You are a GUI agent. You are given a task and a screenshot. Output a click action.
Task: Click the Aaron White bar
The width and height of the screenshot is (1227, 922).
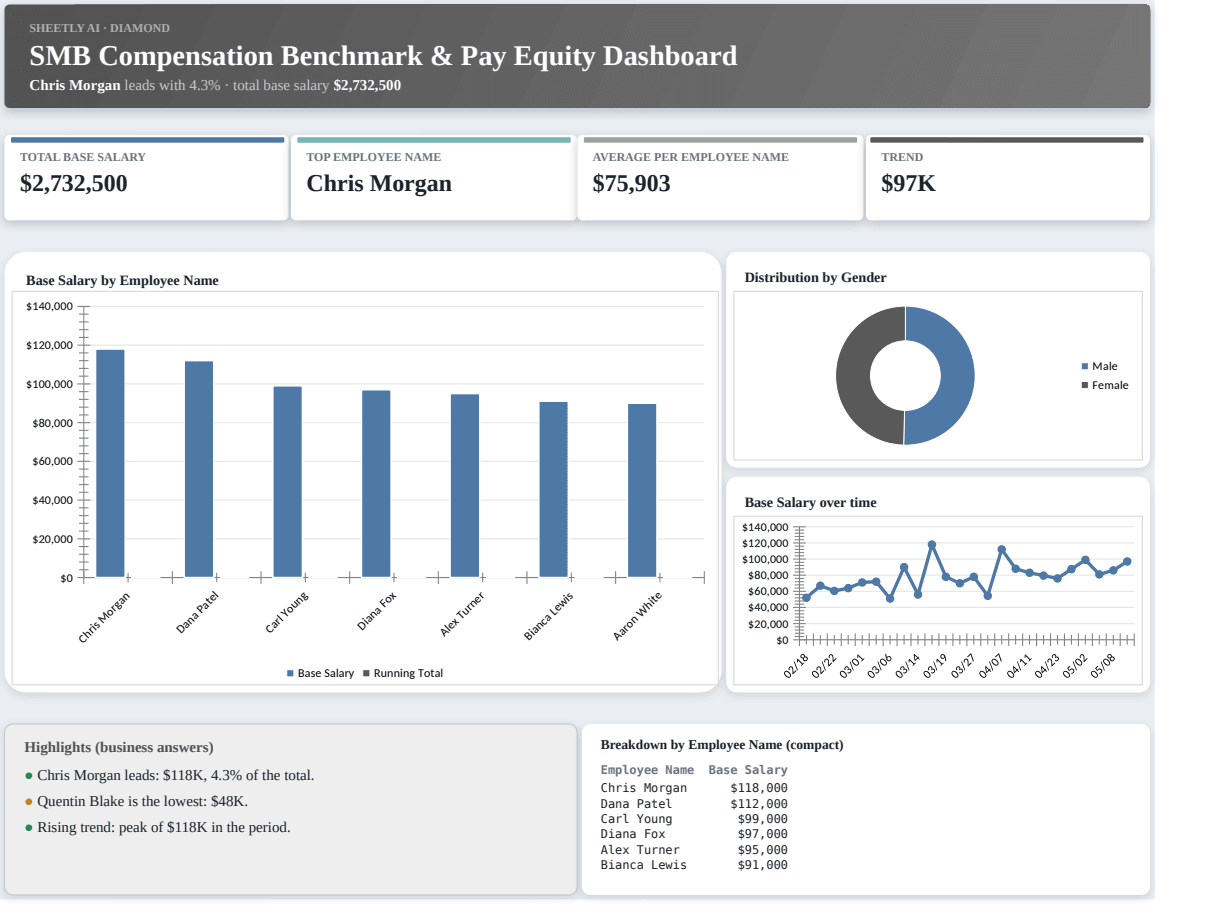point(642,491)
